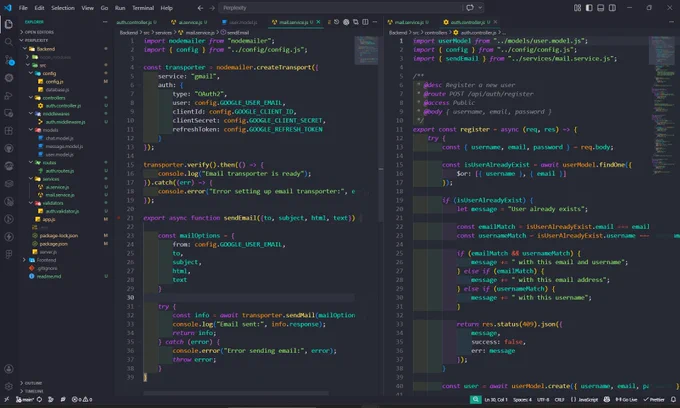The image size is (680, 408).
Task: Click UTF-8 encoding in status bar
Action: [x=543, y=399]
